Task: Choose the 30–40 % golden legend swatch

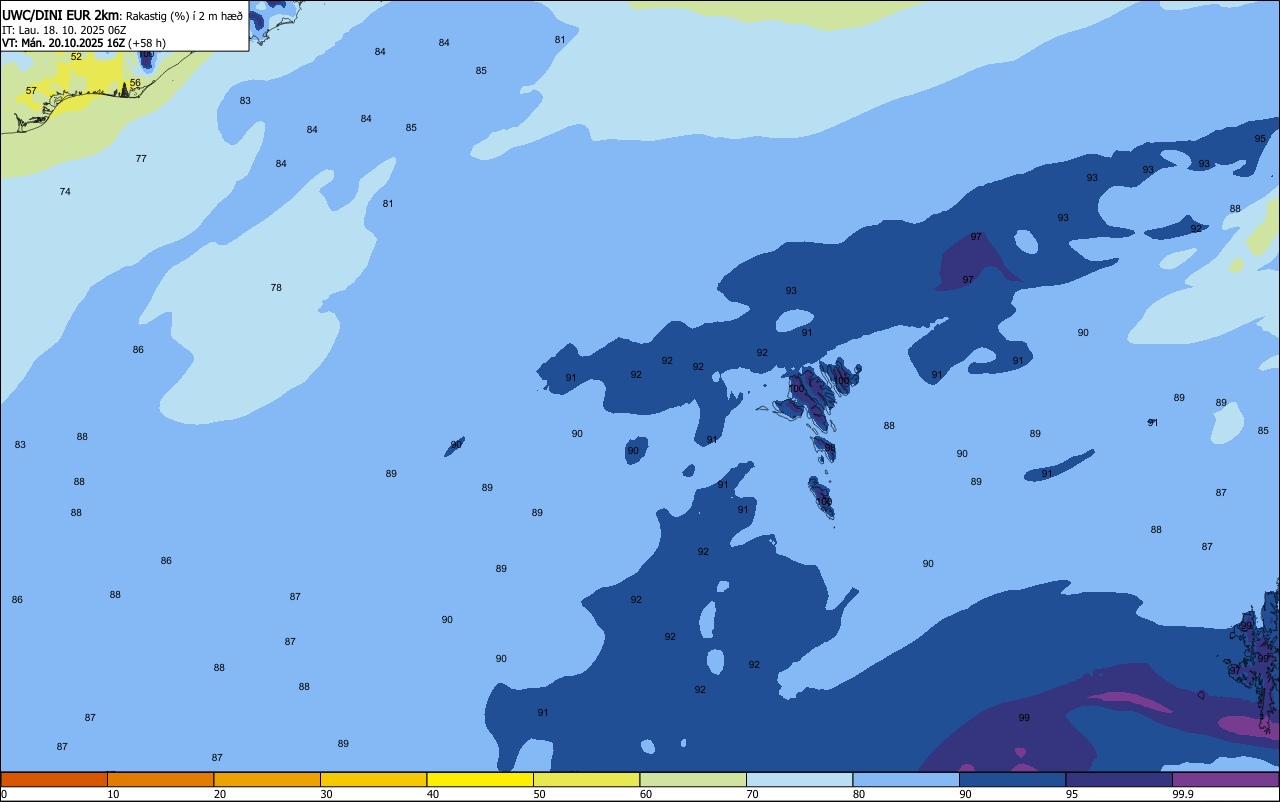Action: point(373,779)
